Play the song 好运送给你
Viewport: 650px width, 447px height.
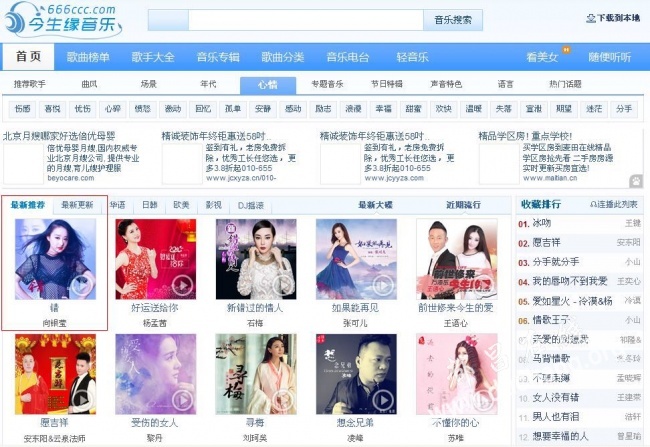[x=182, y=285]
